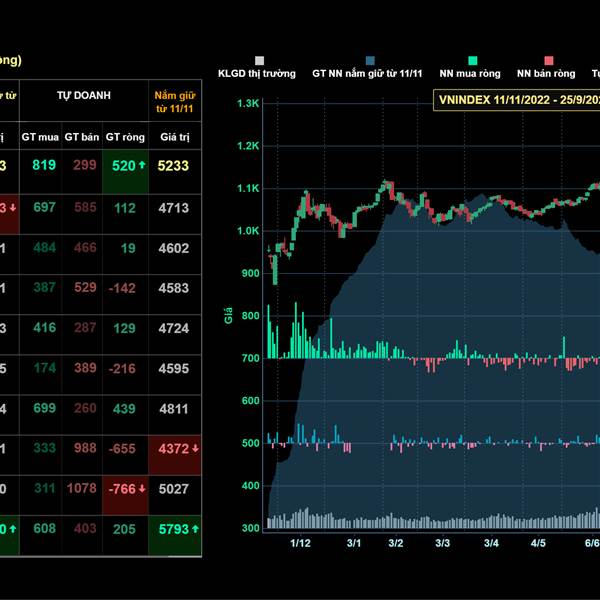Select the 'NN mua ròng' legend label
Screen dimensions: 600x600
pos(470,73)
